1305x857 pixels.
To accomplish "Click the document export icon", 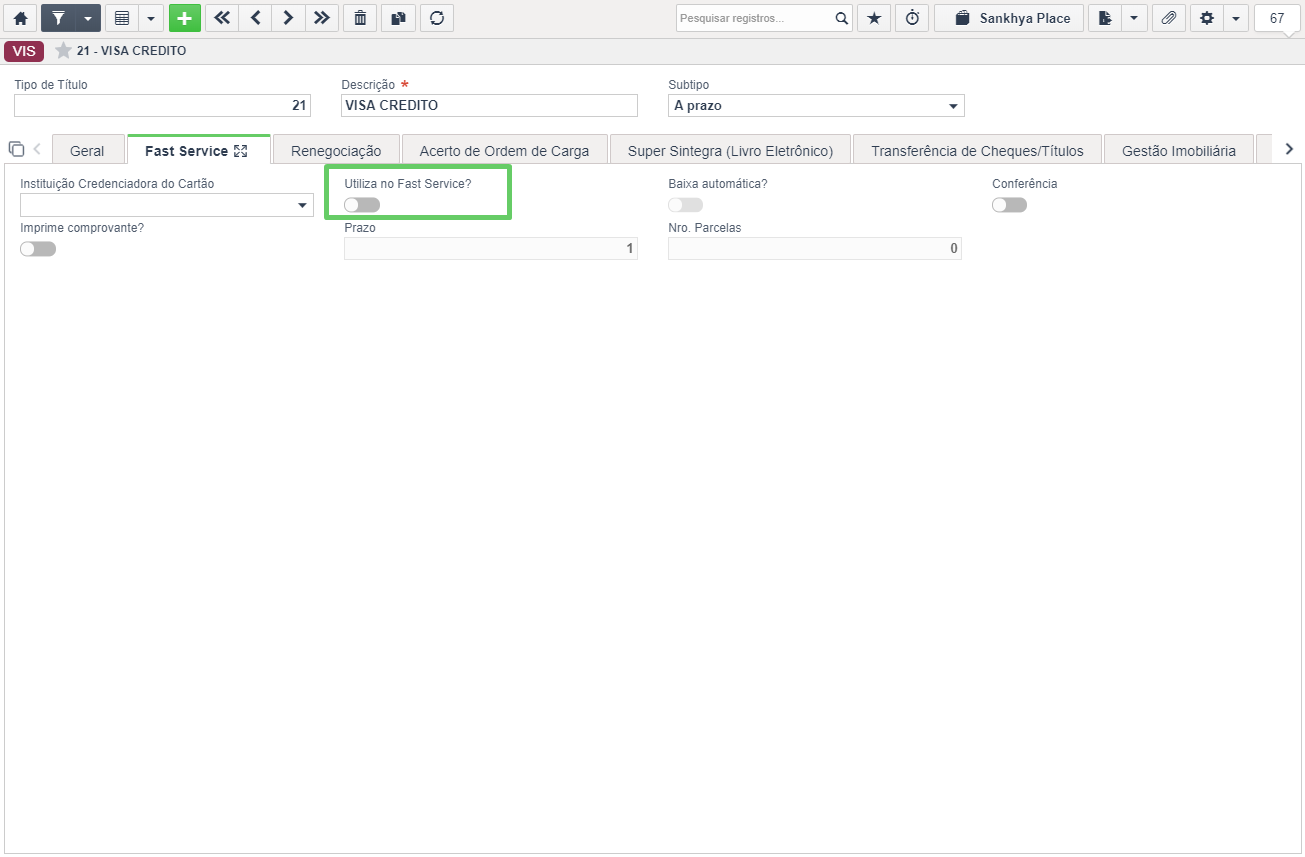I will (1105, 18).
